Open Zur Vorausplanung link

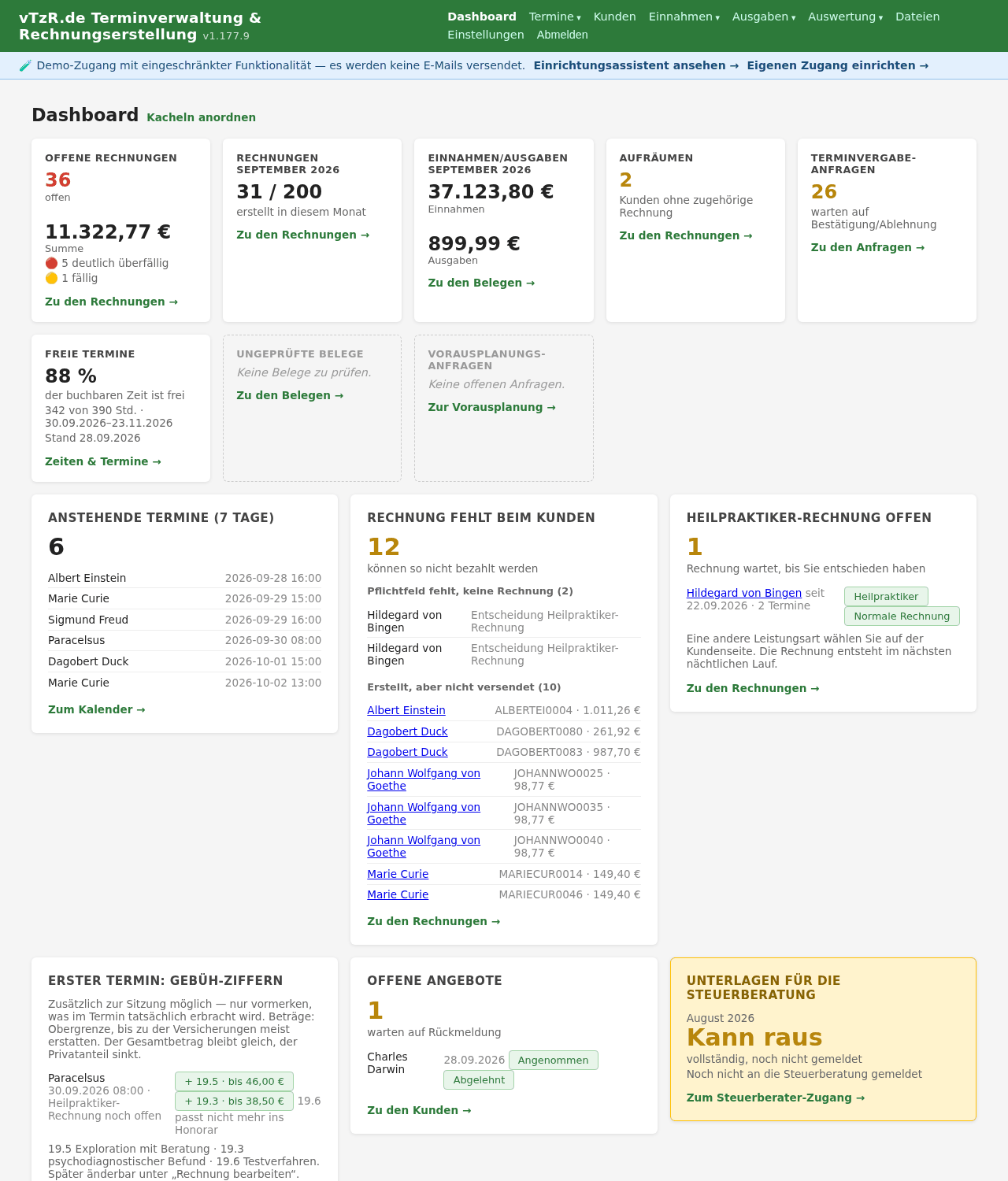coord(492,407)
